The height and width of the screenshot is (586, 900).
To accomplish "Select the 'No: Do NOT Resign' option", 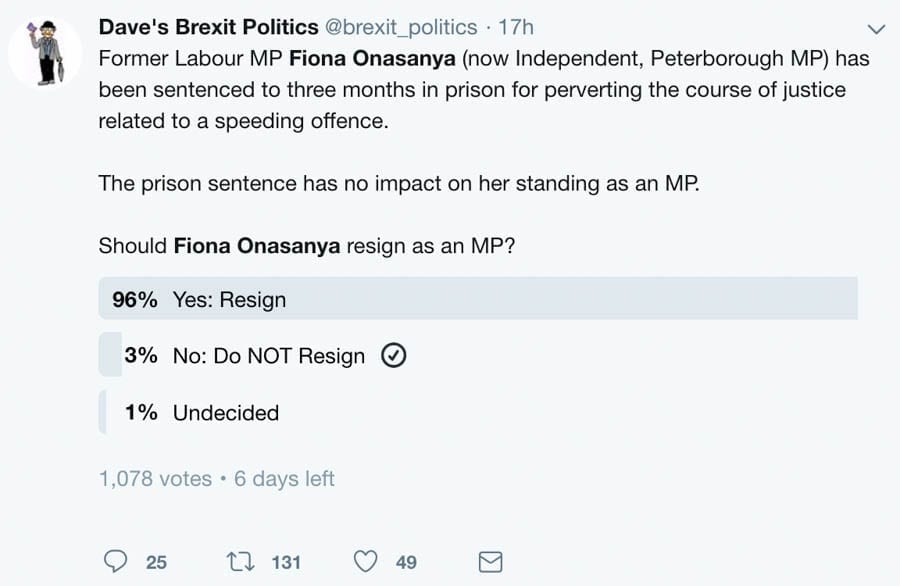I will coord(269,356).
